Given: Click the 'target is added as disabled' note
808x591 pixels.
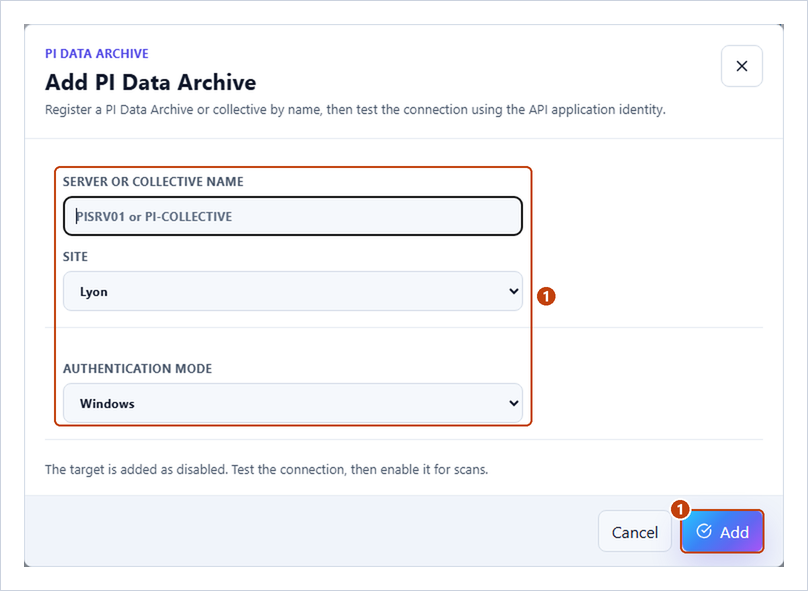Looking at the screenshot, I should [266, 469].
